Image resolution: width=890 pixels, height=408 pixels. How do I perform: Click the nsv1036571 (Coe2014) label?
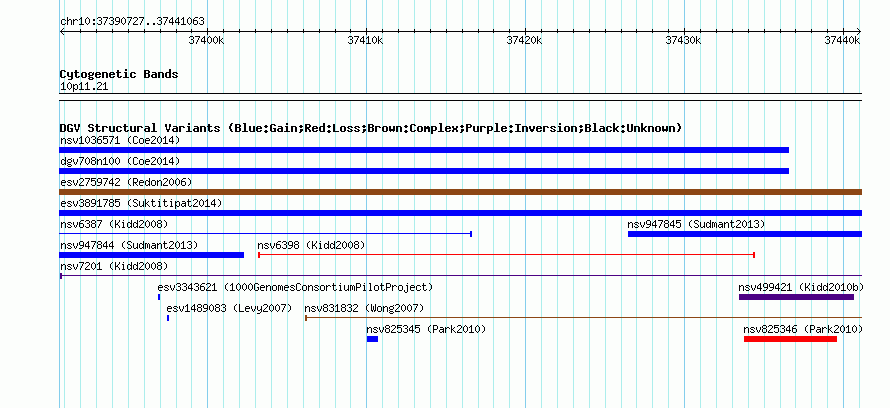[120, 140]
